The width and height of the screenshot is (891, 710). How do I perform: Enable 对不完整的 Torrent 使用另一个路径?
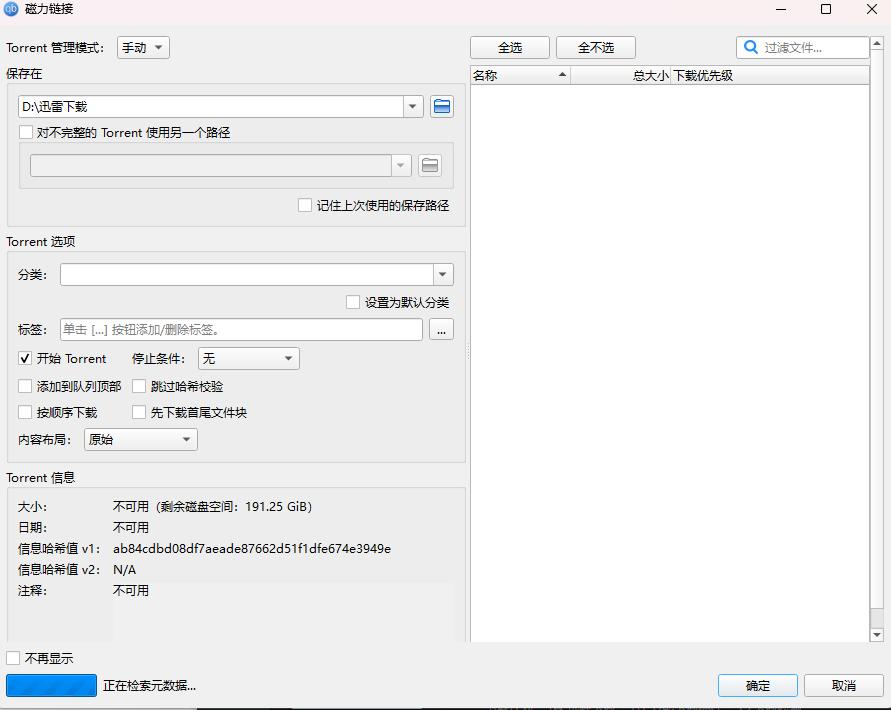pyautogui.click(x=25, y=132)
